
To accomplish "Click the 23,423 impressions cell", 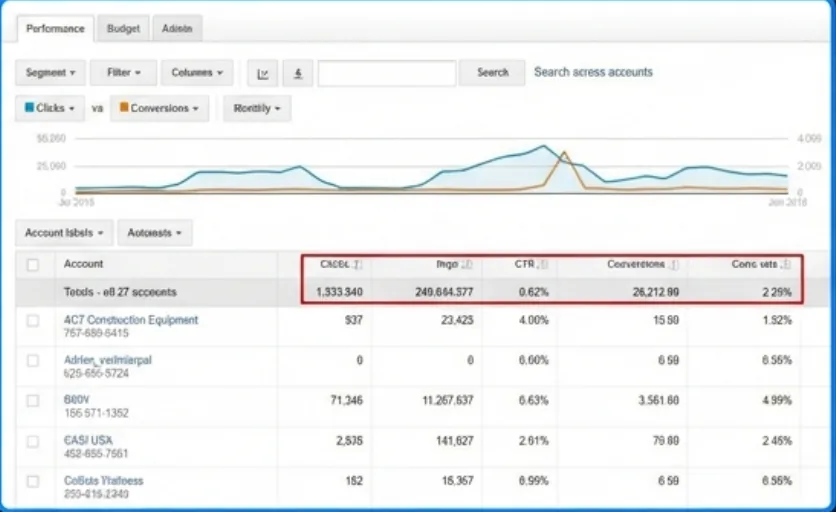I will tap(457, 320).
